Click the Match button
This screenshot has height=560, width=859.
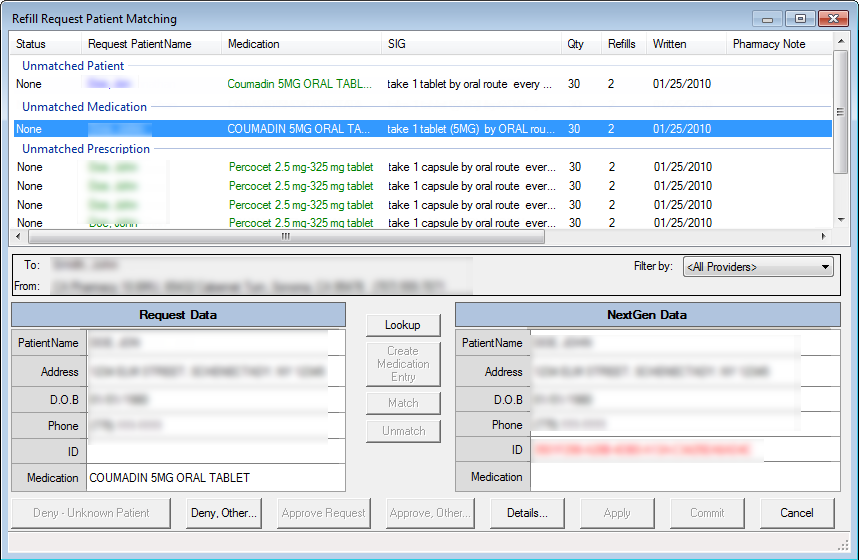point(403,403)
